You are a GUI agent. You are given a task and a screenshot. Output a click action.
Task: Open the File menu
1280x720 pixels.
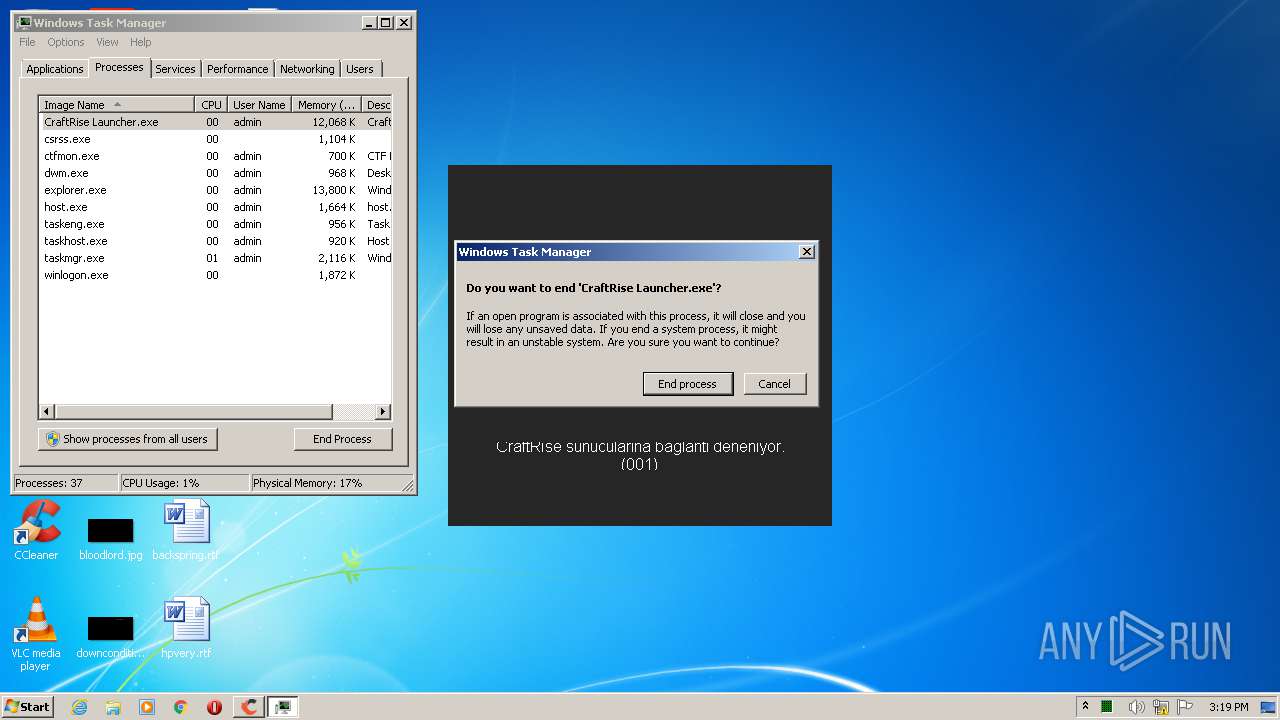click(27, 42)
